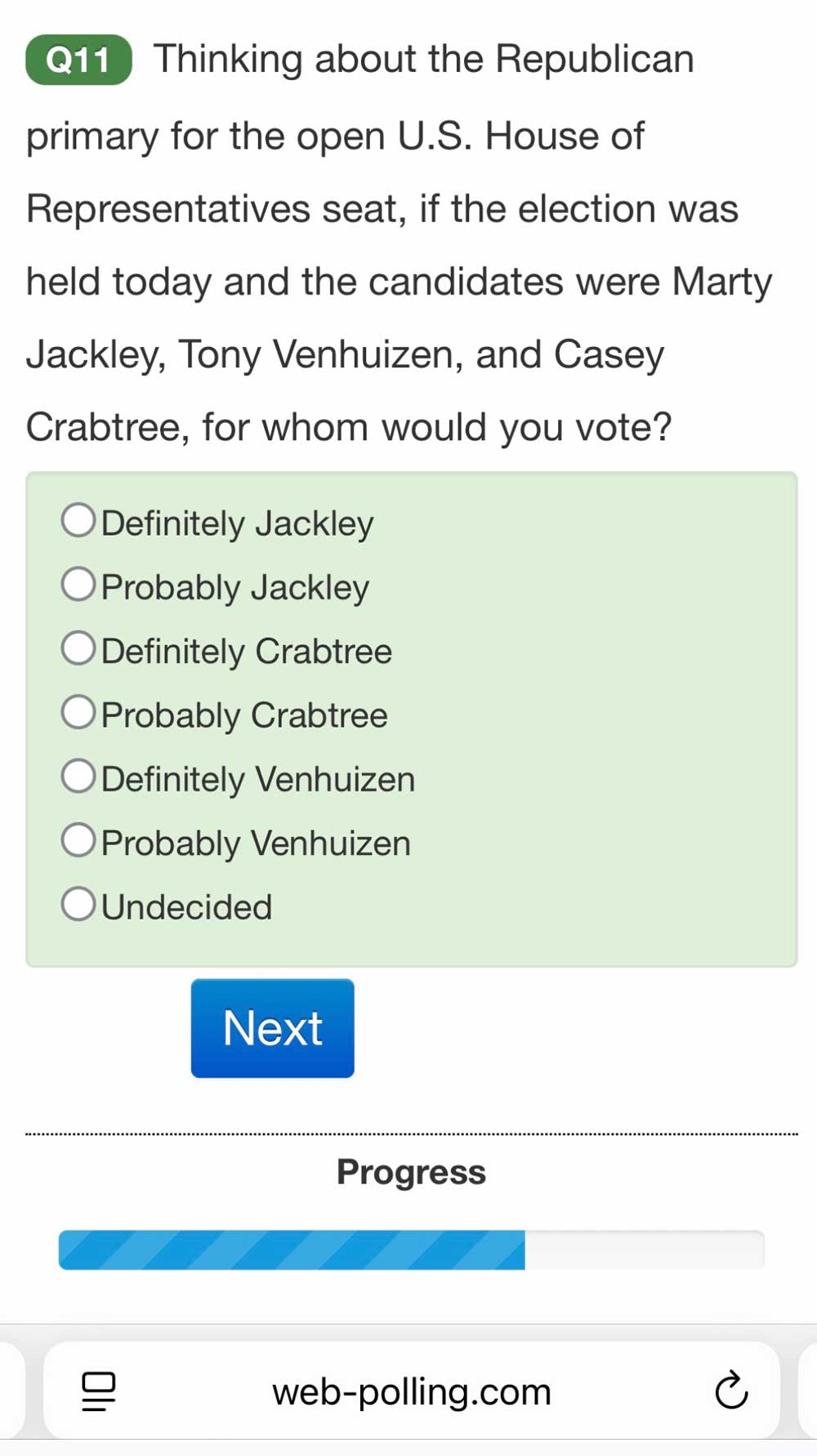Tap the adjacent tab edge right of address bar
The height and width of the screenshot is (1456, 817).
808,1391
